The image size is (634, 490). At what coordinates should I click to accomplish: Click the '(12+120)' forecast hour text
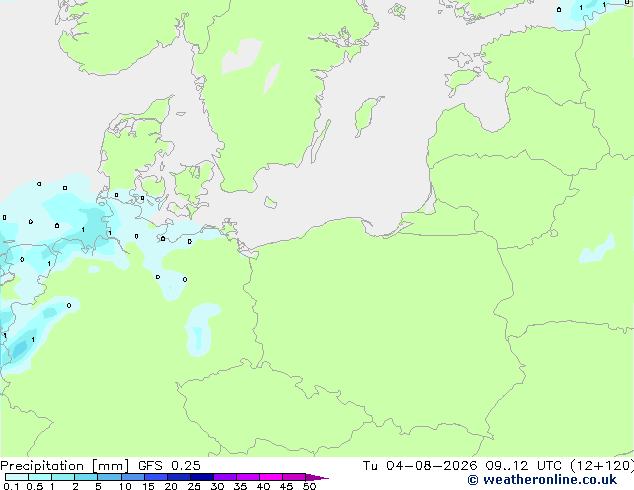[x=602, y=466]
